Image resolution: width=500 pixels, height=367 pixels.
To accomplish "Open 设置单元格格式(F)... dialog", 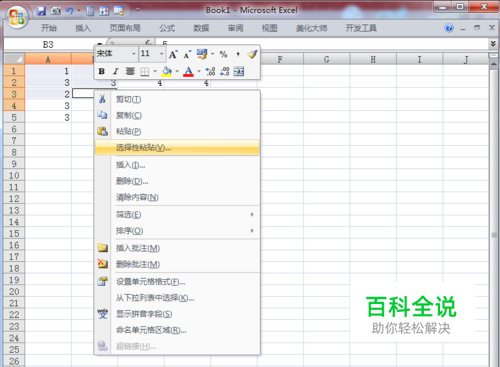I will tap(177, 282).
